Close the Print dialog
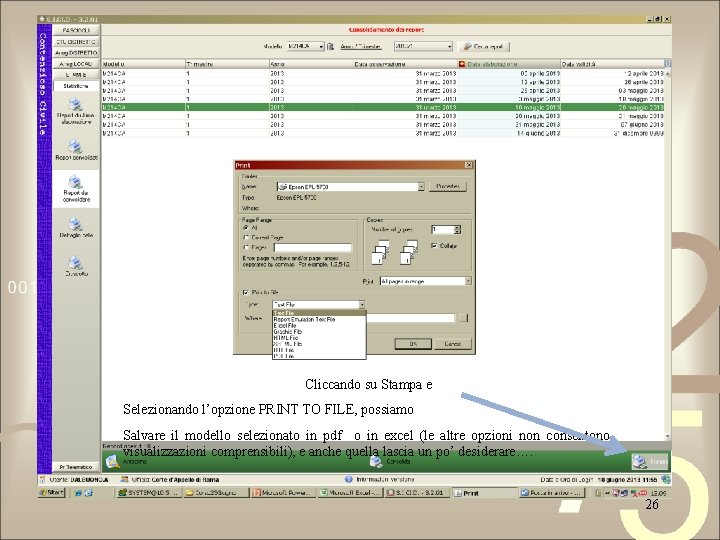720x540 pixels. 468,165
